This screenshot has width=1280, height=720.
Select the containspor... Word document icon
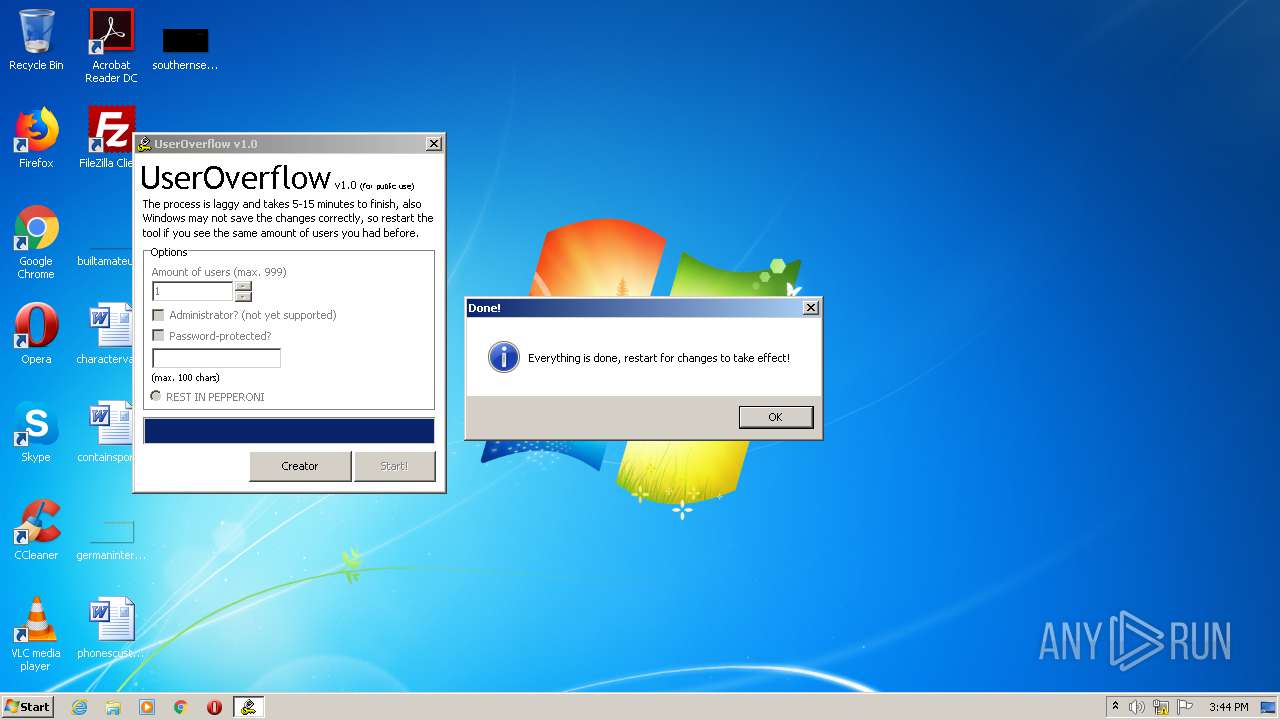(106, 432)
